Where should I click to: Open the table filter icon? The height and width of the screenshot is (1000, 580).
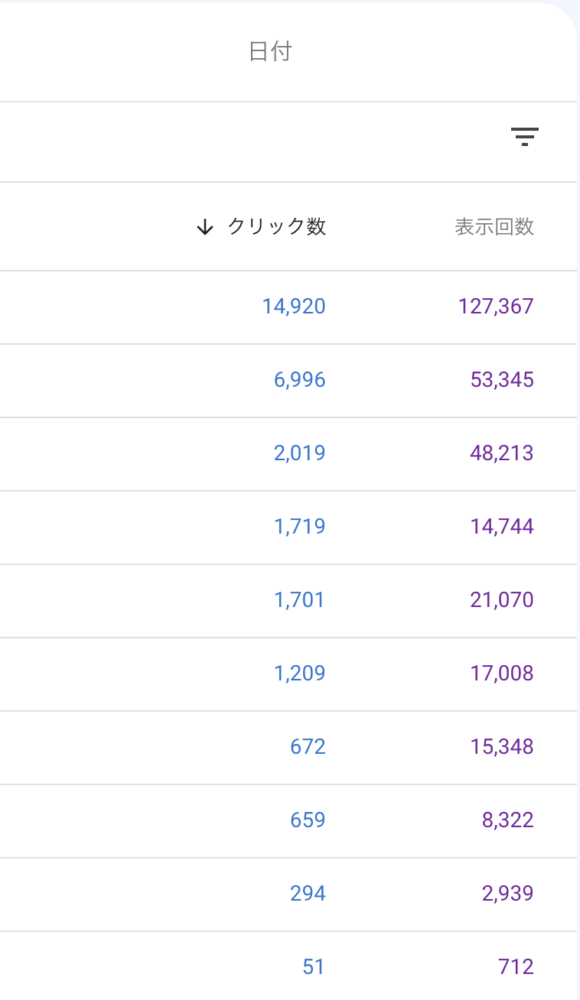pos(524,136)
